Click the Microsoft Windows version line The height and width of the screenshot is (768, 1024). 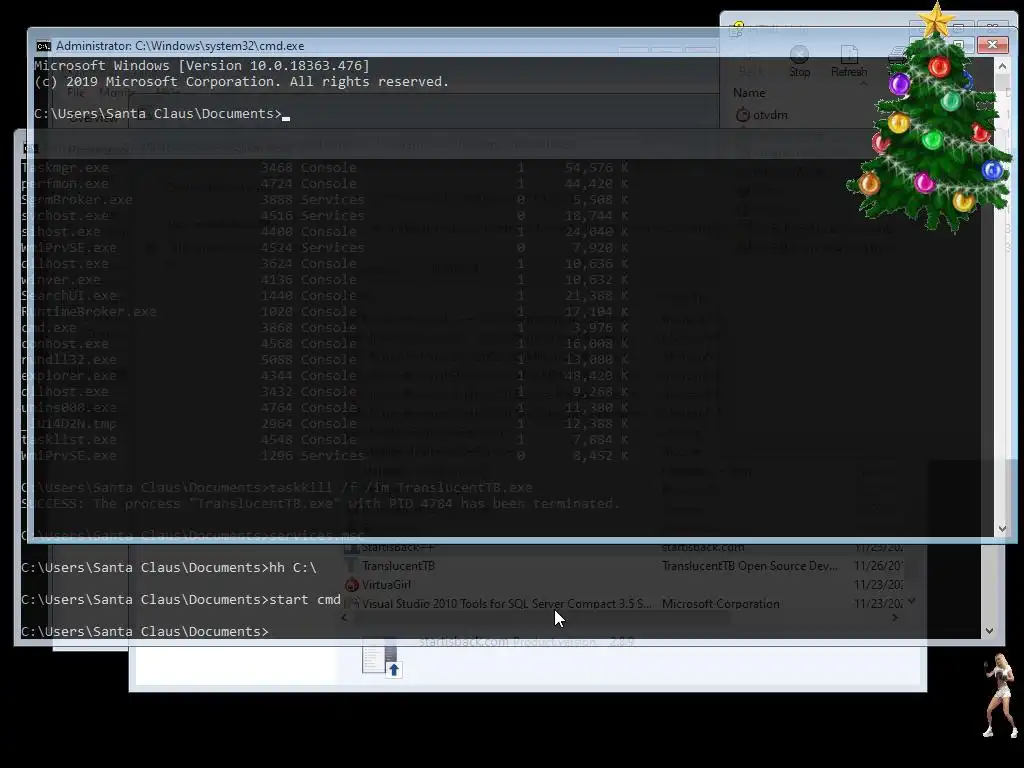(202, 65)
